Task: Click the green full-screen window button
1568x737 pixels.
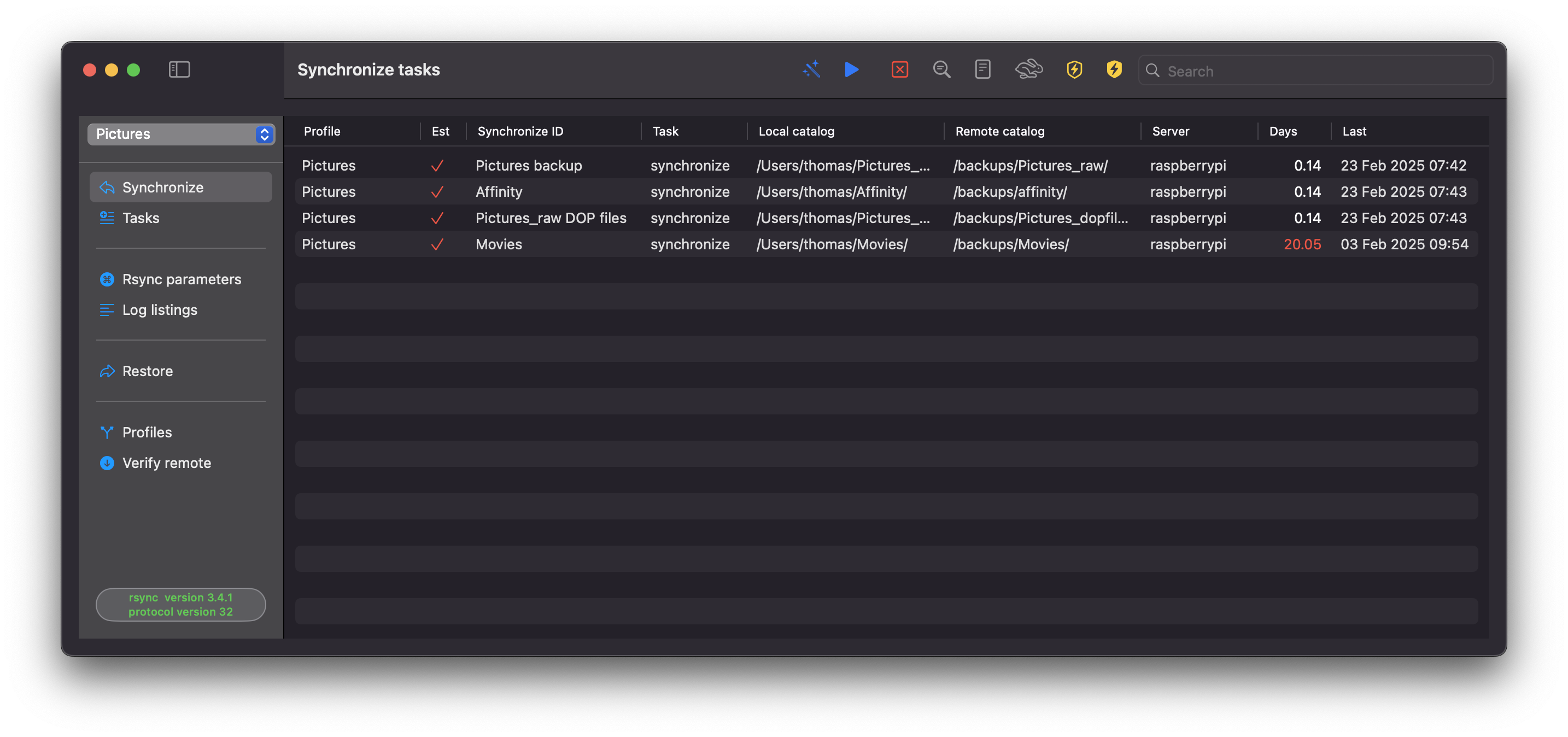Action: (133, 70)
